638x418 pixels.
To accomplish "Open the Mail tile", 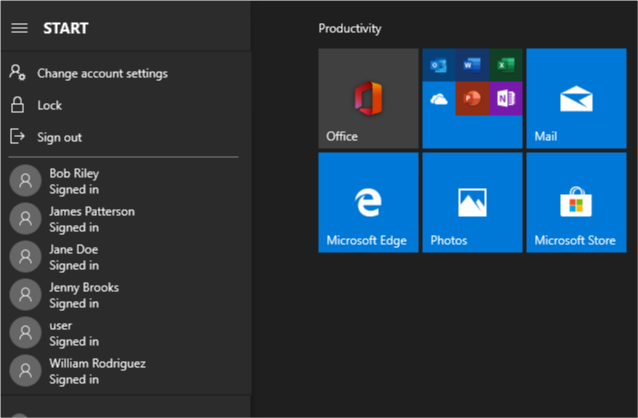I will click(x=576, y=98).
